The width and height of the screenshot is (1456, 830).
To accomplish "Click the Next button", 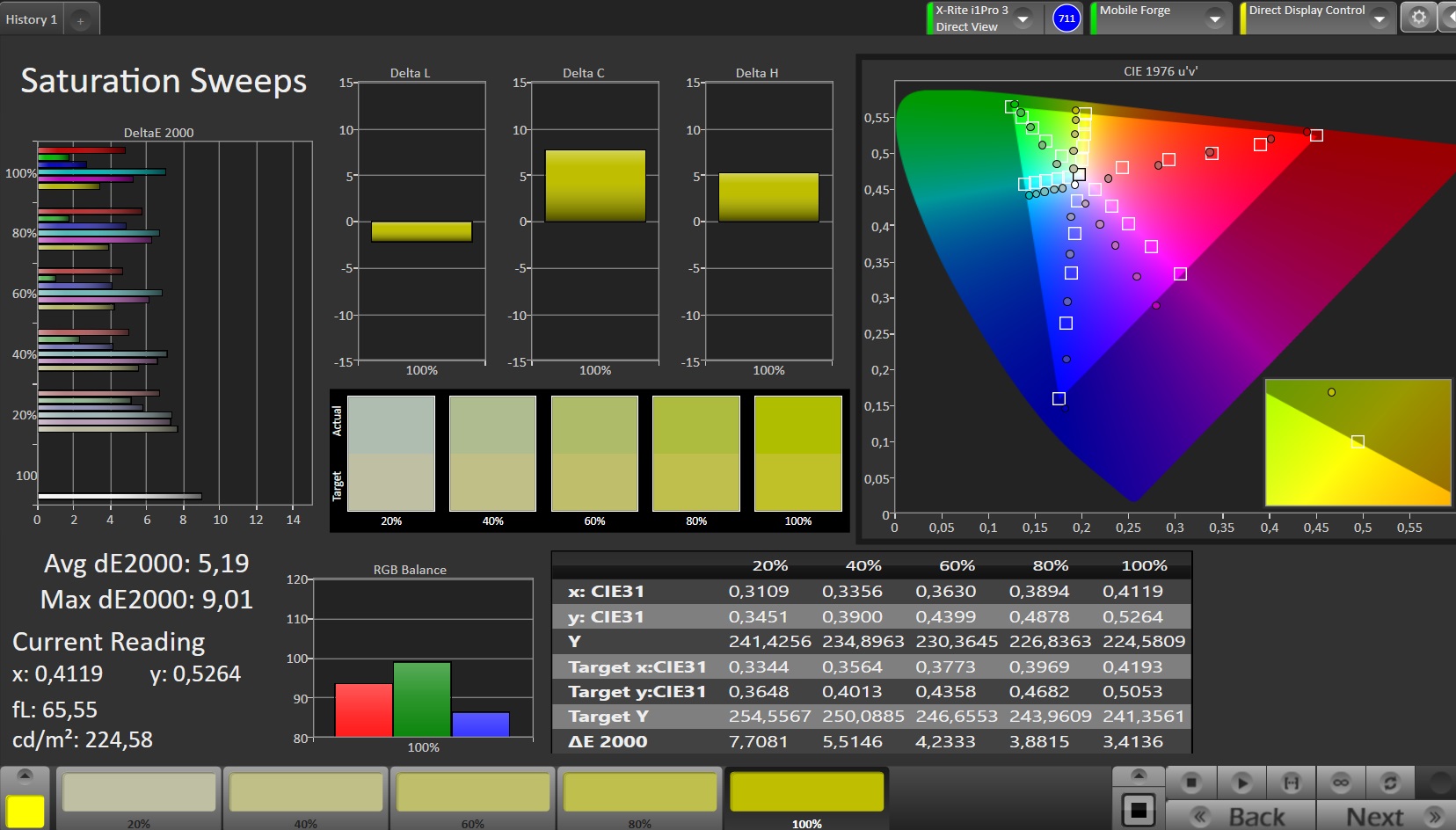I will pos(1389,816).
